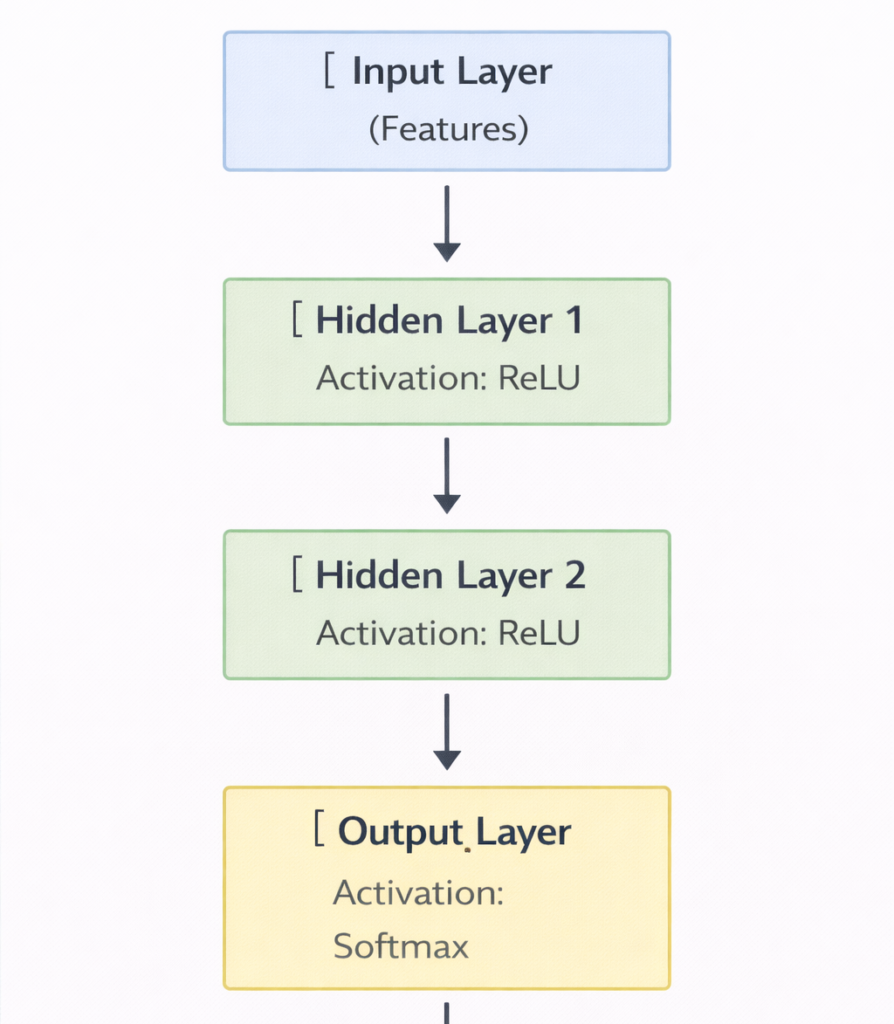Select the arrow from Input Layer to Hidden Layer 1
Viewport: 894px width, 1024px height.
coord(447,223)
